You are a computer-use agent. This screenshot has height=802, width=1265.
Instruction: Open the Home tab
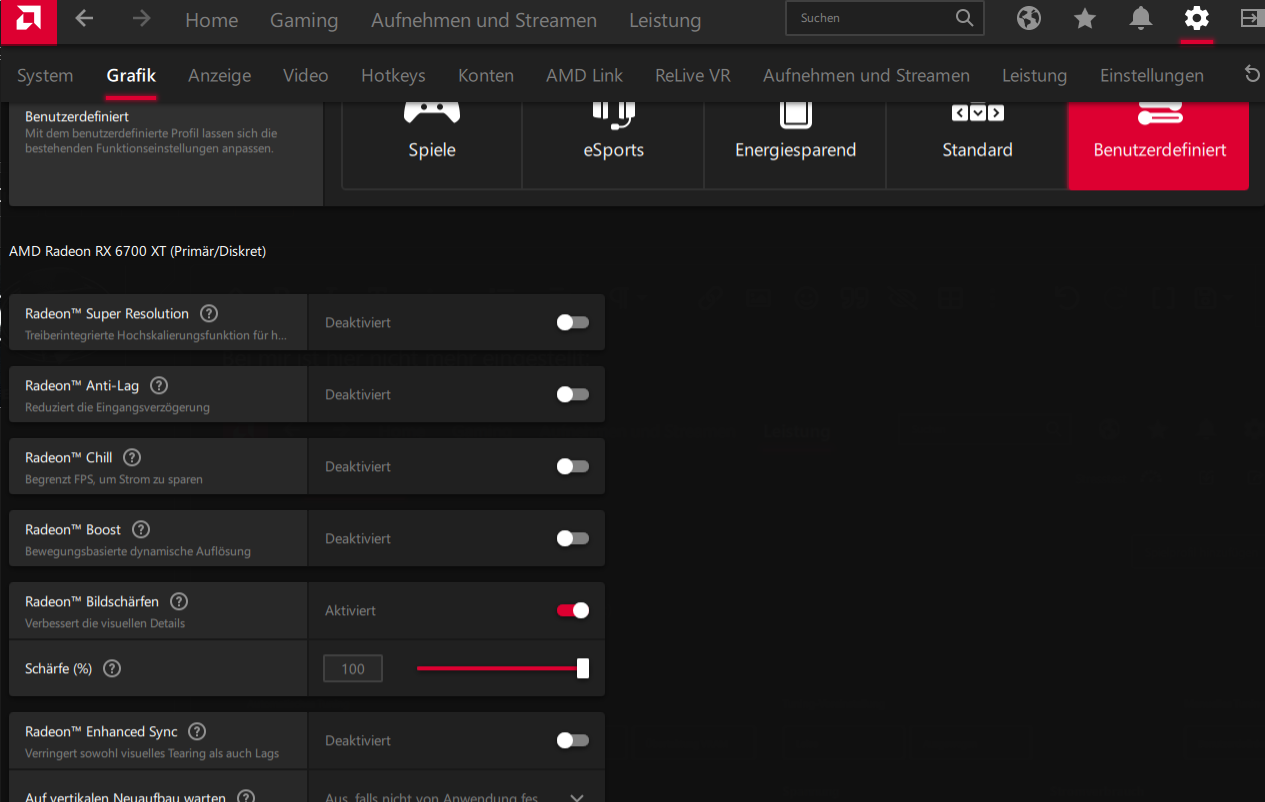tap(212, 20)
